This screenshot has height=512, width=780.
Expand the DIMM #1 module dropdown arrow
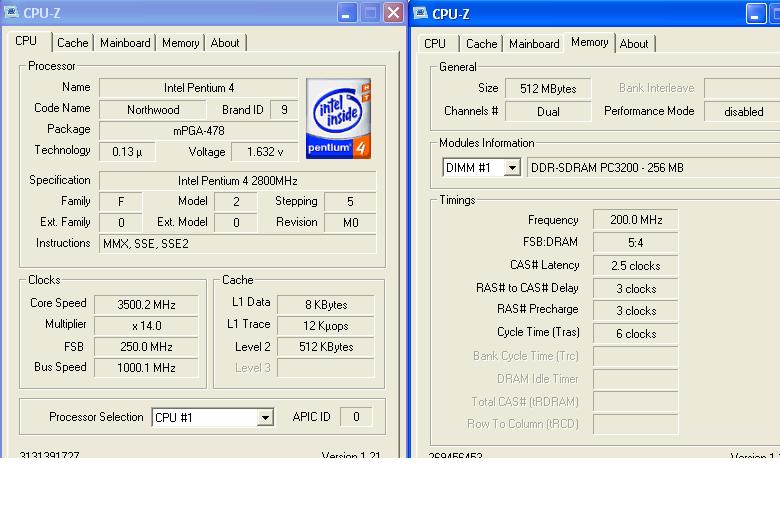512,168
